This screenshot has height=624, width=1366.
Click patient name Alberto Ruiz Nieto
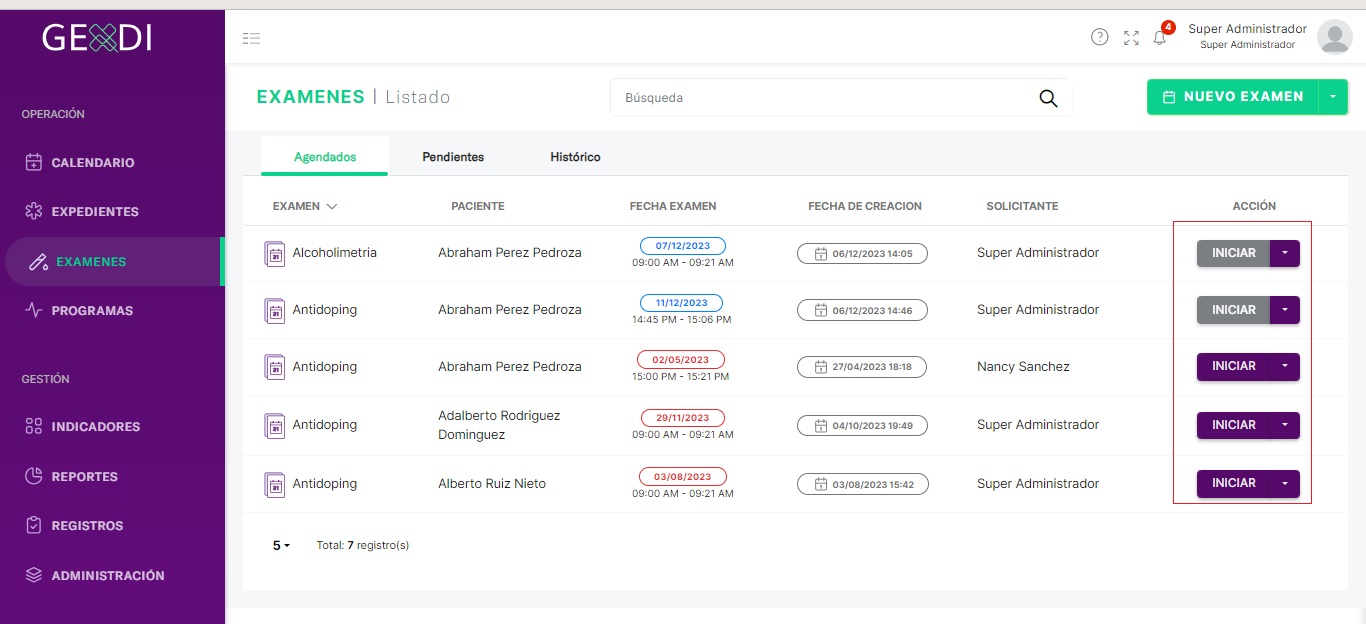[x=492, y=483]
